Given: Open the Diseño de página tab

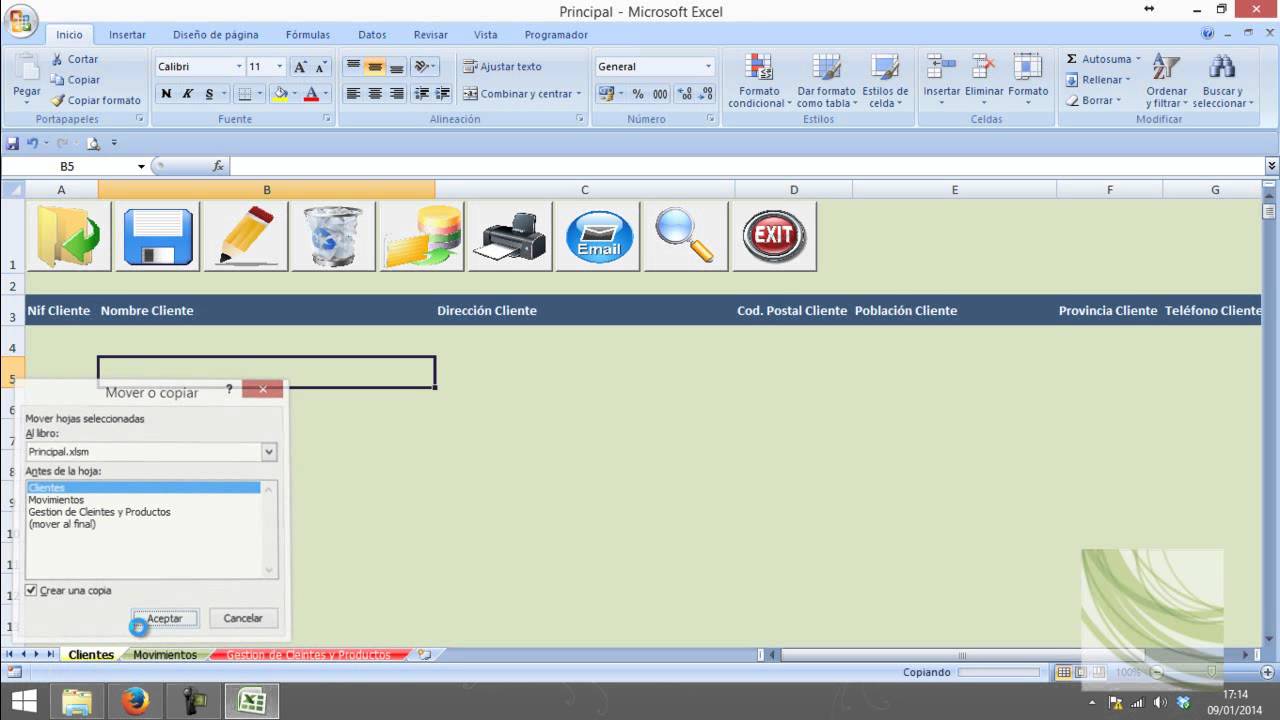Looking at the screenshot, I should point(215,34).
